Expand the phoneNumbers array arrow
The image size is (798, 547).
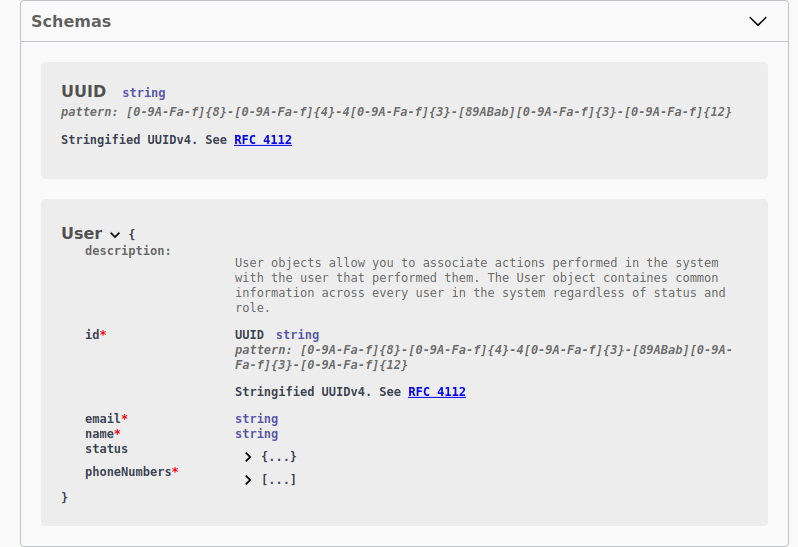[248, 480]
